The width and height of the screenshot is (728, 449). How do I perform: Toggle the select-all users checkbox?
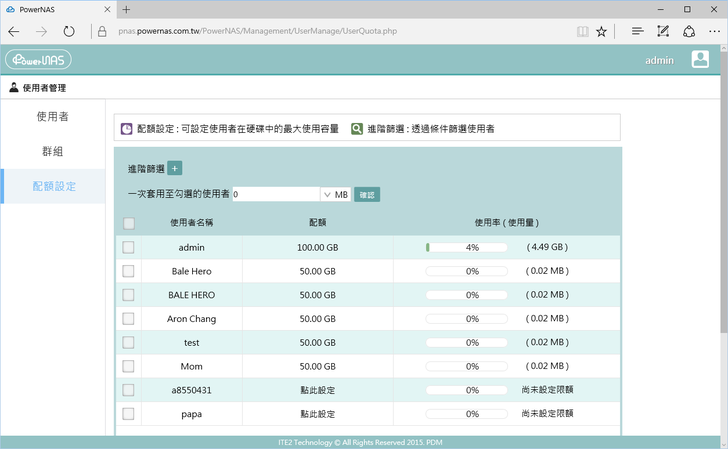[x=128, y=223]
